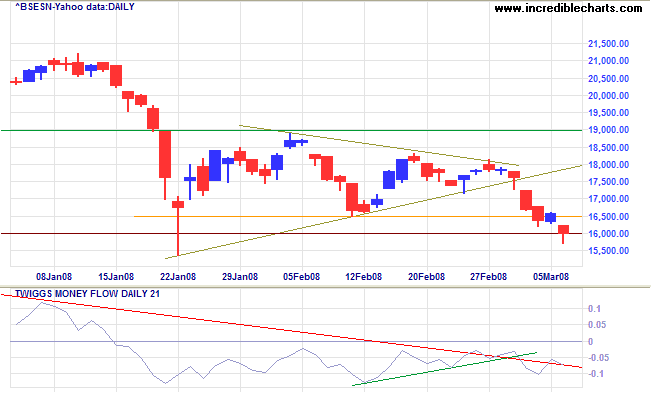
Task: Click the 17,000.00 price axis label
Action: 608,199
